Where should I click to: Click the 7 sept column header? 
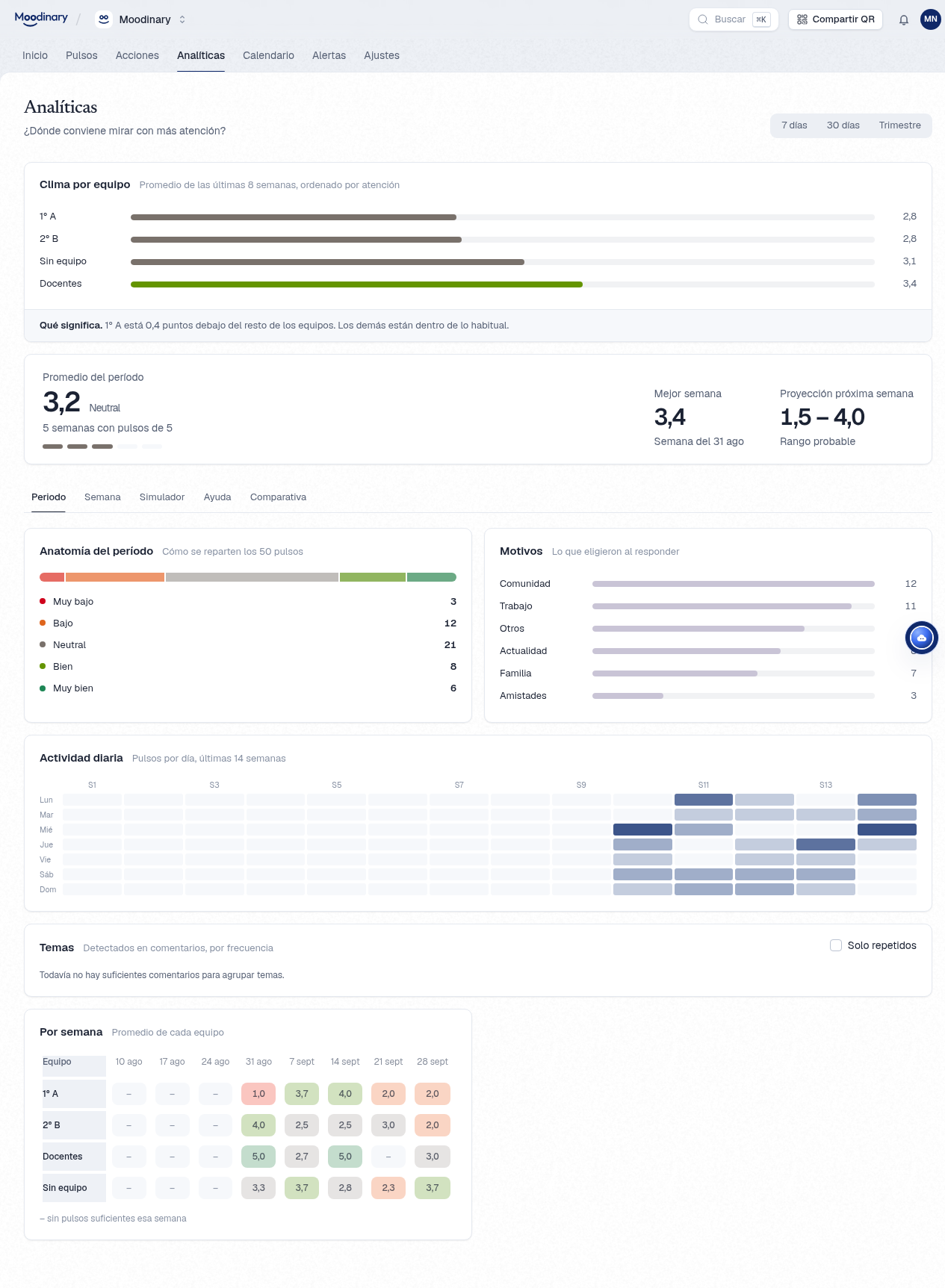click(x=302, y=1062)
